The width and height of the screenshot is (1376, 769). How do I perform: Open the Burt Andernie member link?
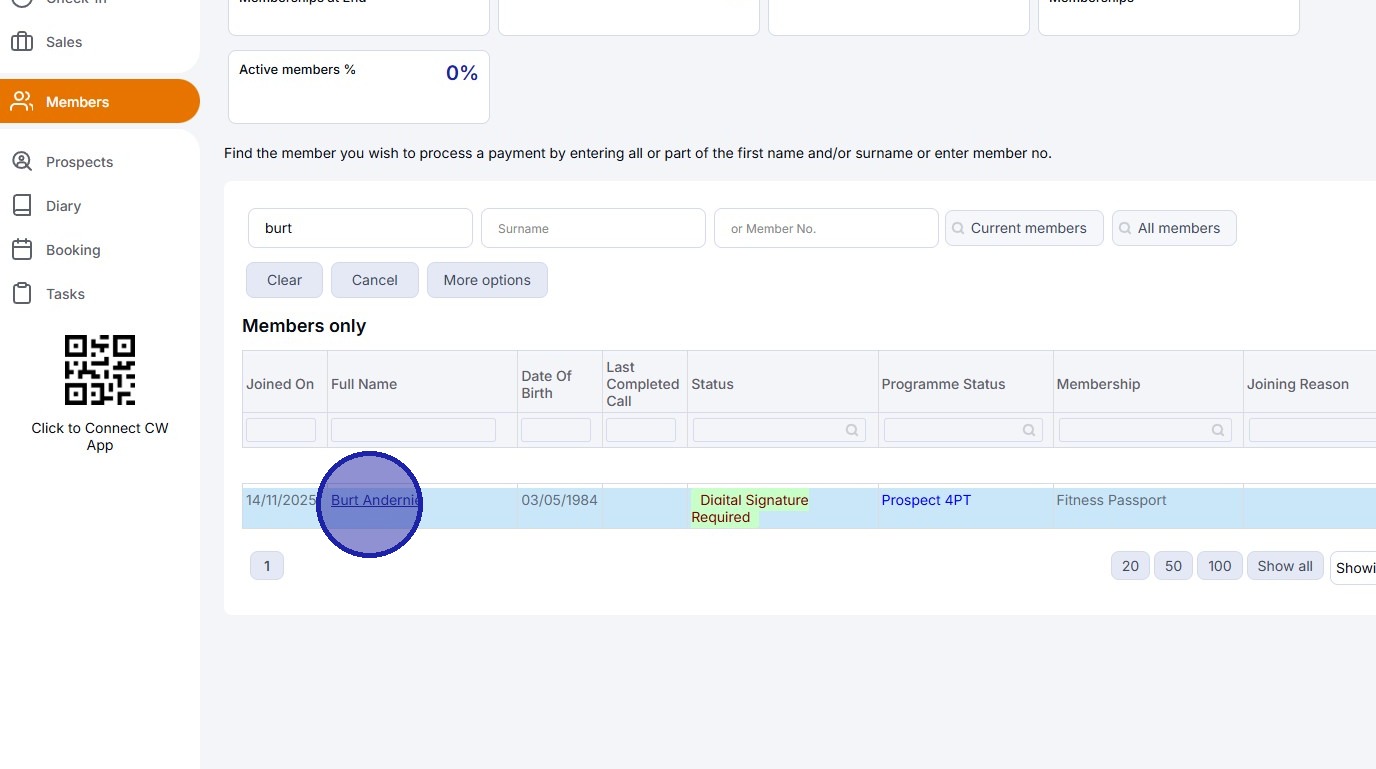click(x=376, y=500)
